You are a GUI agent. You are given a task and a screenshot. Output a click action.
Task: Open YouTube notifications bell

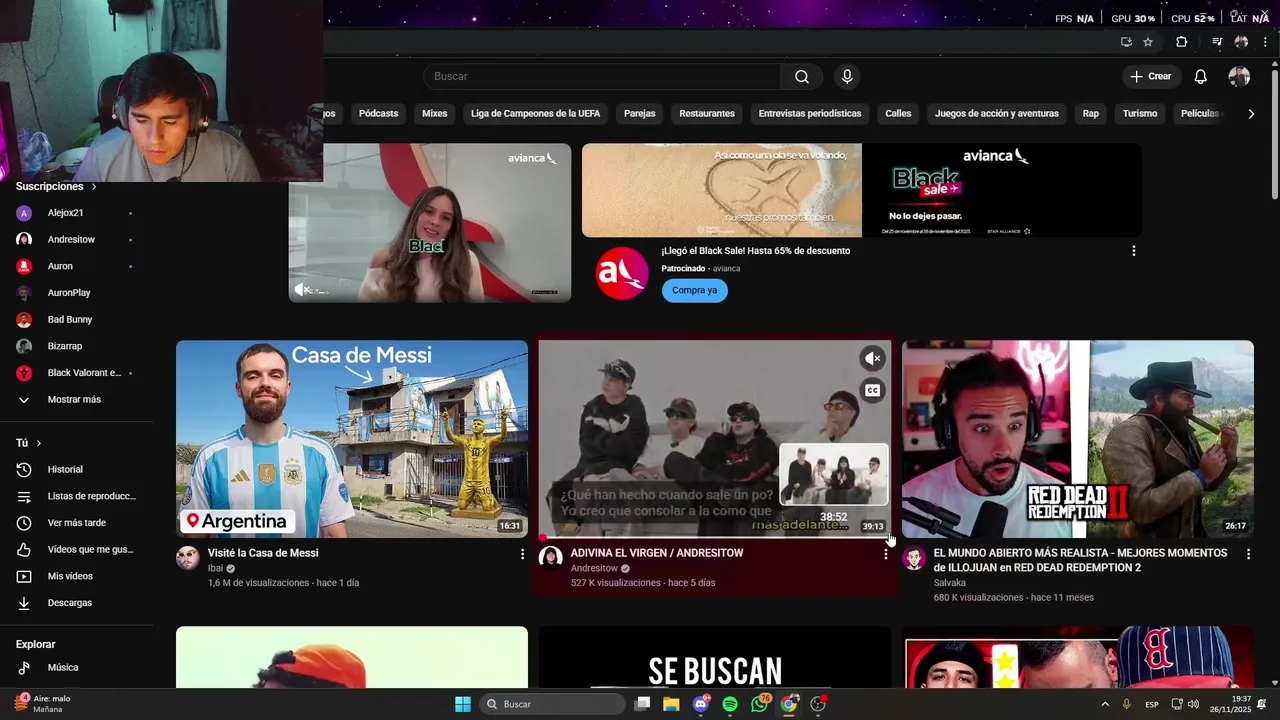click(1201, 77)
